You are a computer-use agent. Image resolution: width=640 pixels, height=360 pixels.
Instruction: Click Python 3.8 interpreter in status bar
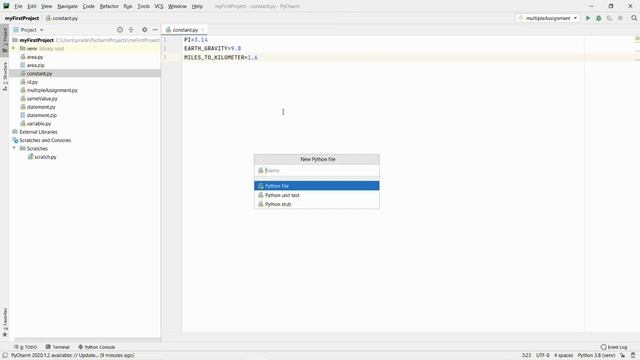pos(596,356)
